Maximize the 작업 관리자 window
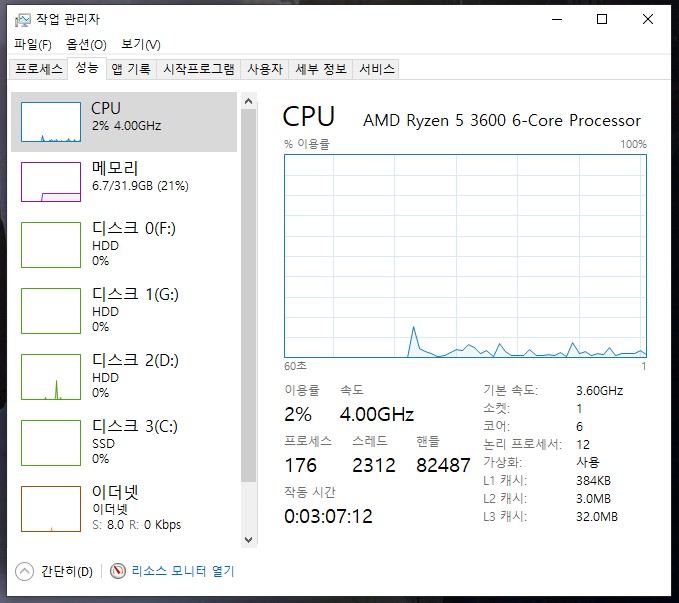The width and height of the screenshot is (679, 603). 601,19
